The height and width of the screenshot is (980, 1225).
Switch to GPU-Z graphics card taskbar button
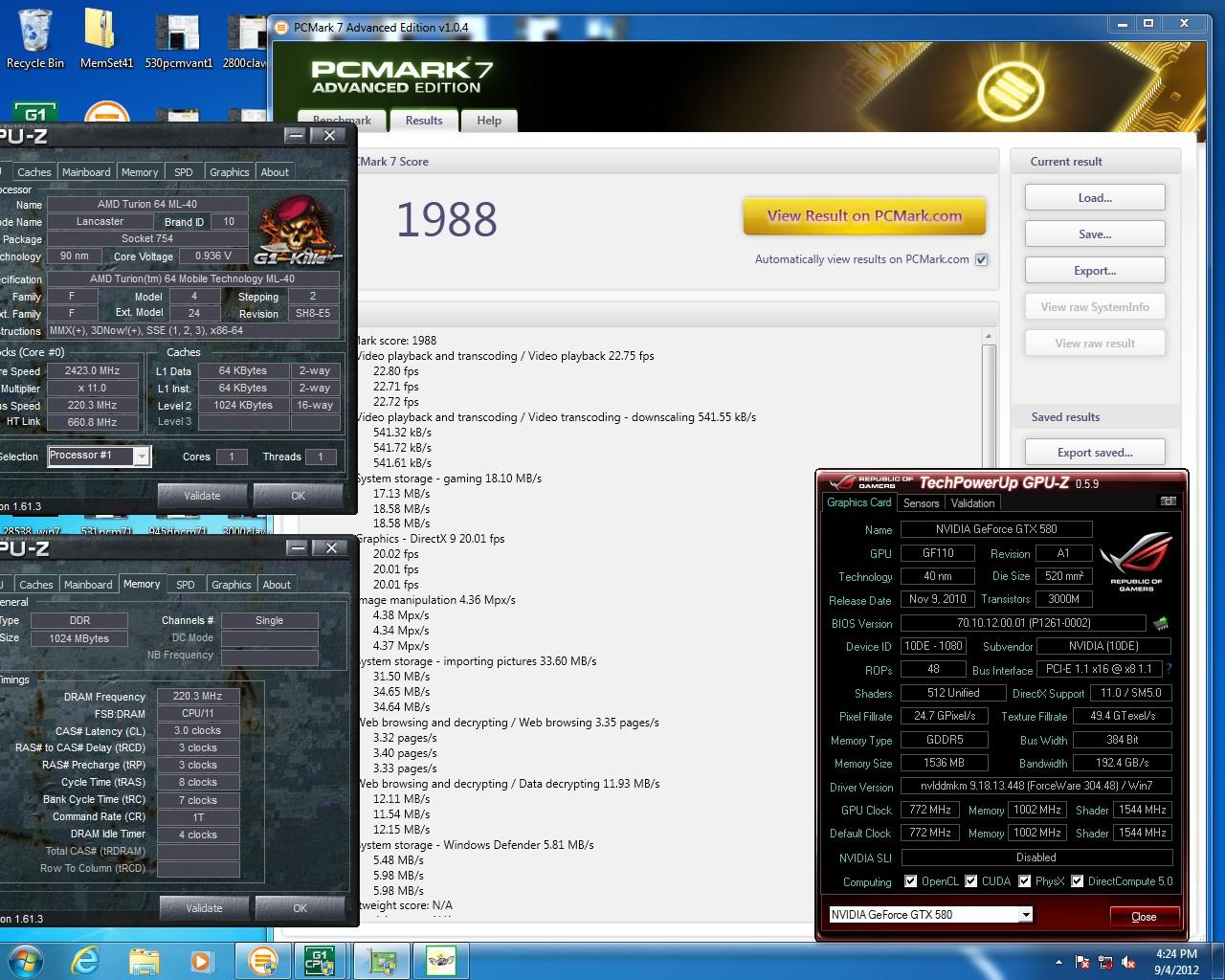tap(383, 960)
